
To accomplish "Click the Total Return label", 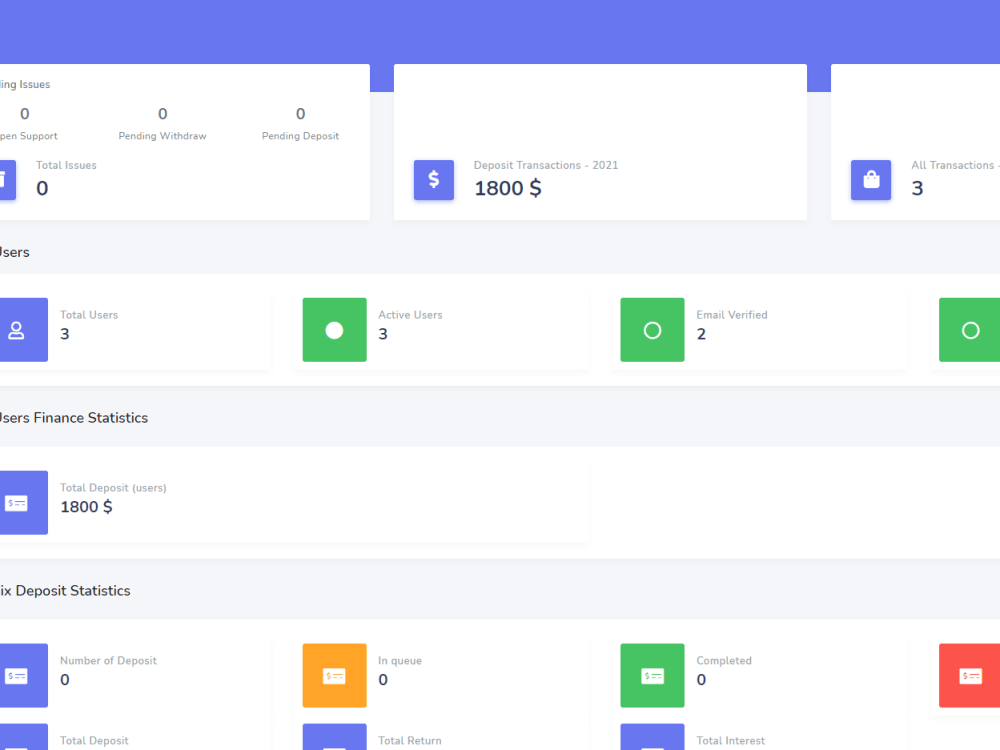I will [x=409, y=740].
